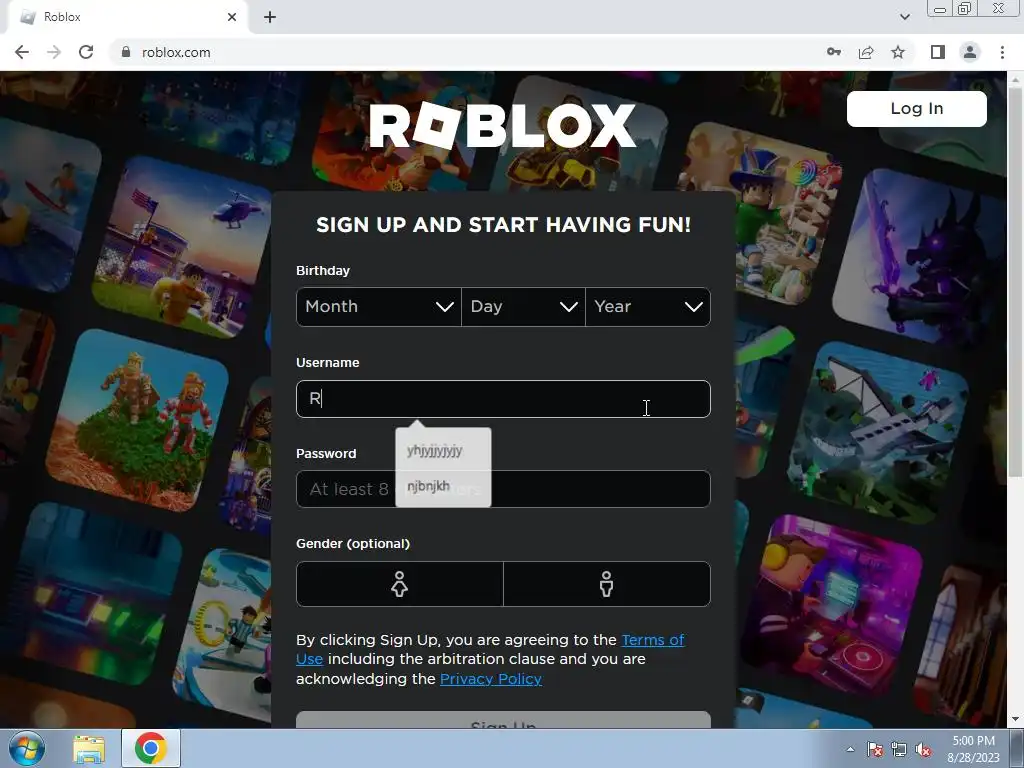Open the browser side panel icon
Viewport: 1024px width, 768px height.
tap(937, 52)
